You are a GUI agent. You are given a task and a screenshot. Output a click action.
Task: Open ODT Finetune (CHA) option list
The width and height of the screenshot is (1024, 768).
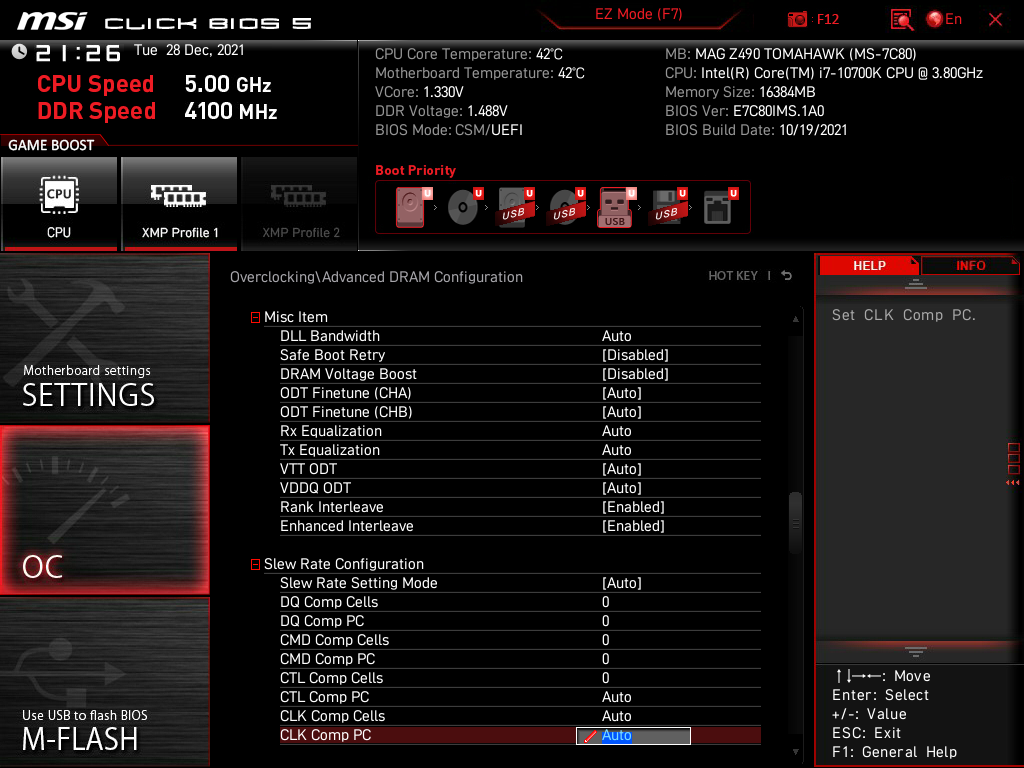[x=622, y=393]
